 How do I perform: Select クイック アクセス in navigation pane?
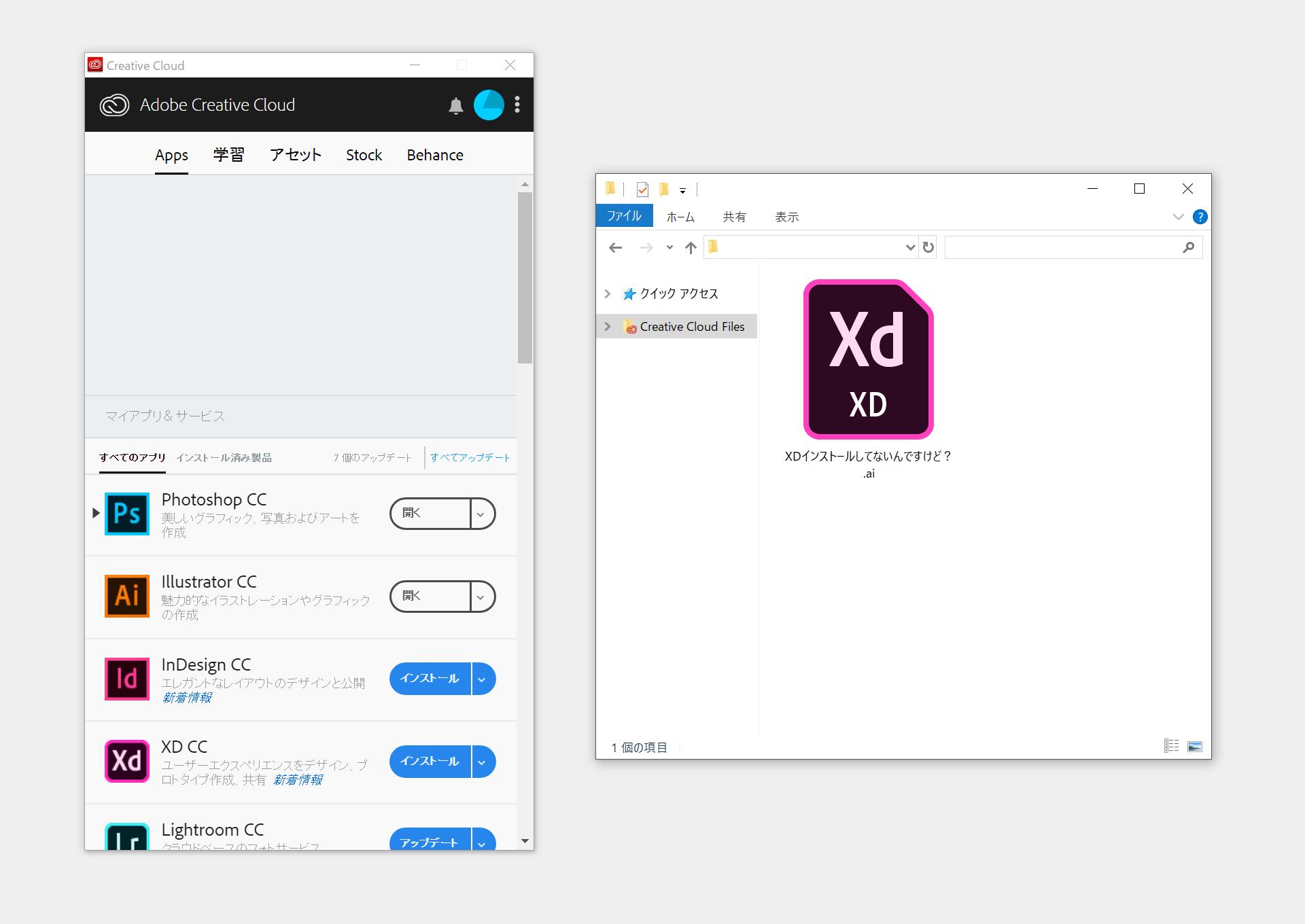pyautogui.click(x=678, y=294)
